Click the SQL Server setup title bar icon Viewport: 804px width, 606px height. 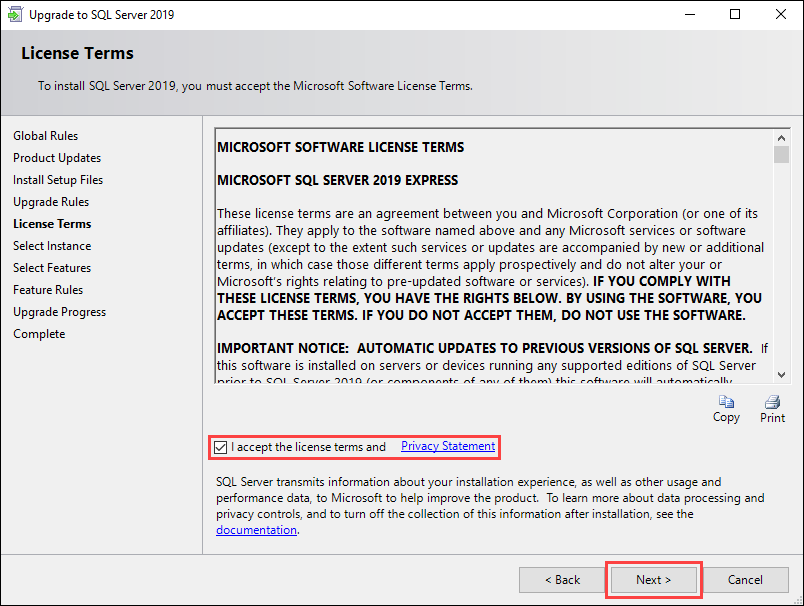pos(14,15)
